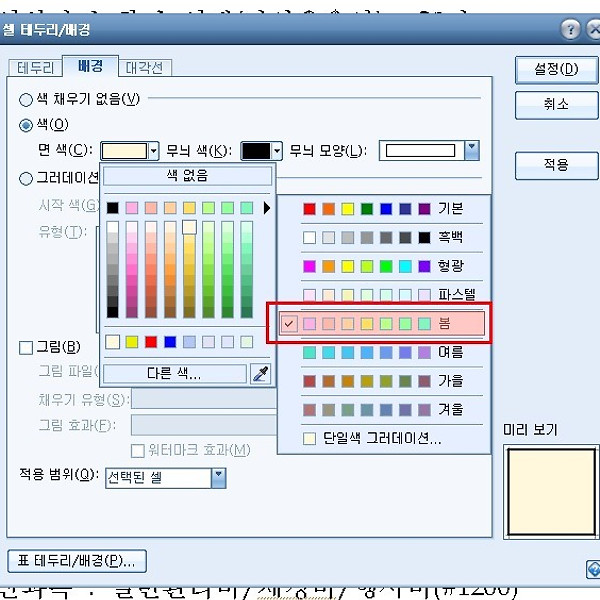Select 색 채우기 없음 radio button

pyautogui.click(x=26, y=99)
